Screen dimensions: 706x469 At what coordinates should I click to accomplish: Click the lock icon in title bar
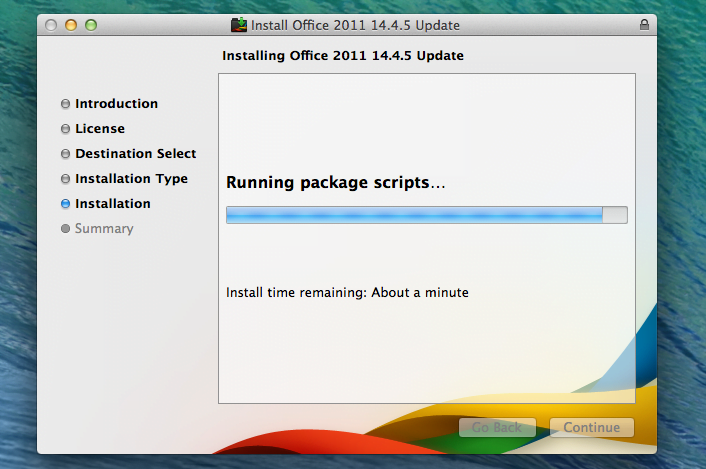pyautogui.click(x=643, y=24)
